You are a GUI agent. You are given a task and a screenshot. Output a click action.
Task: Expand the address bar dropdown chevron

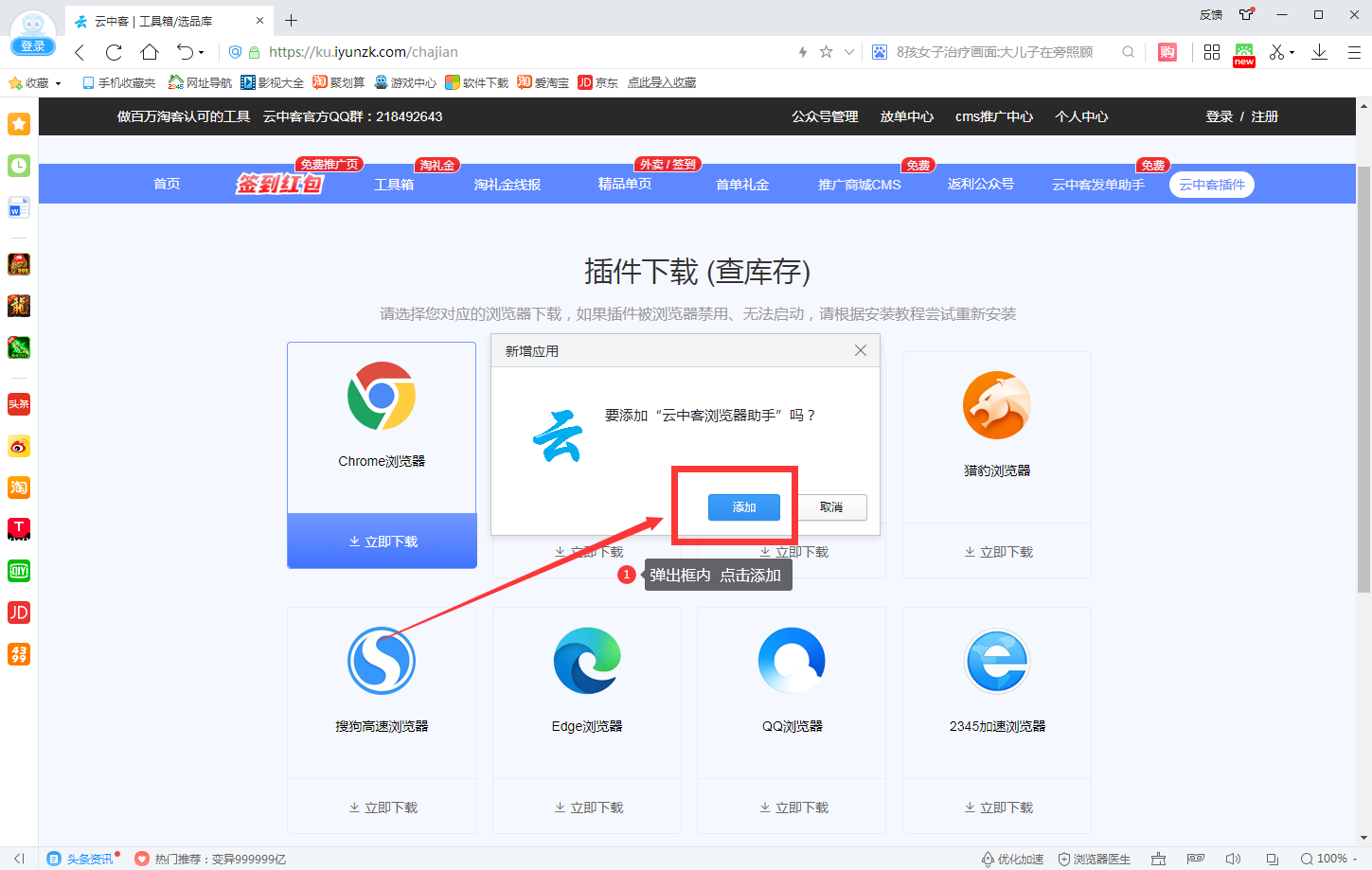point(849,52)
